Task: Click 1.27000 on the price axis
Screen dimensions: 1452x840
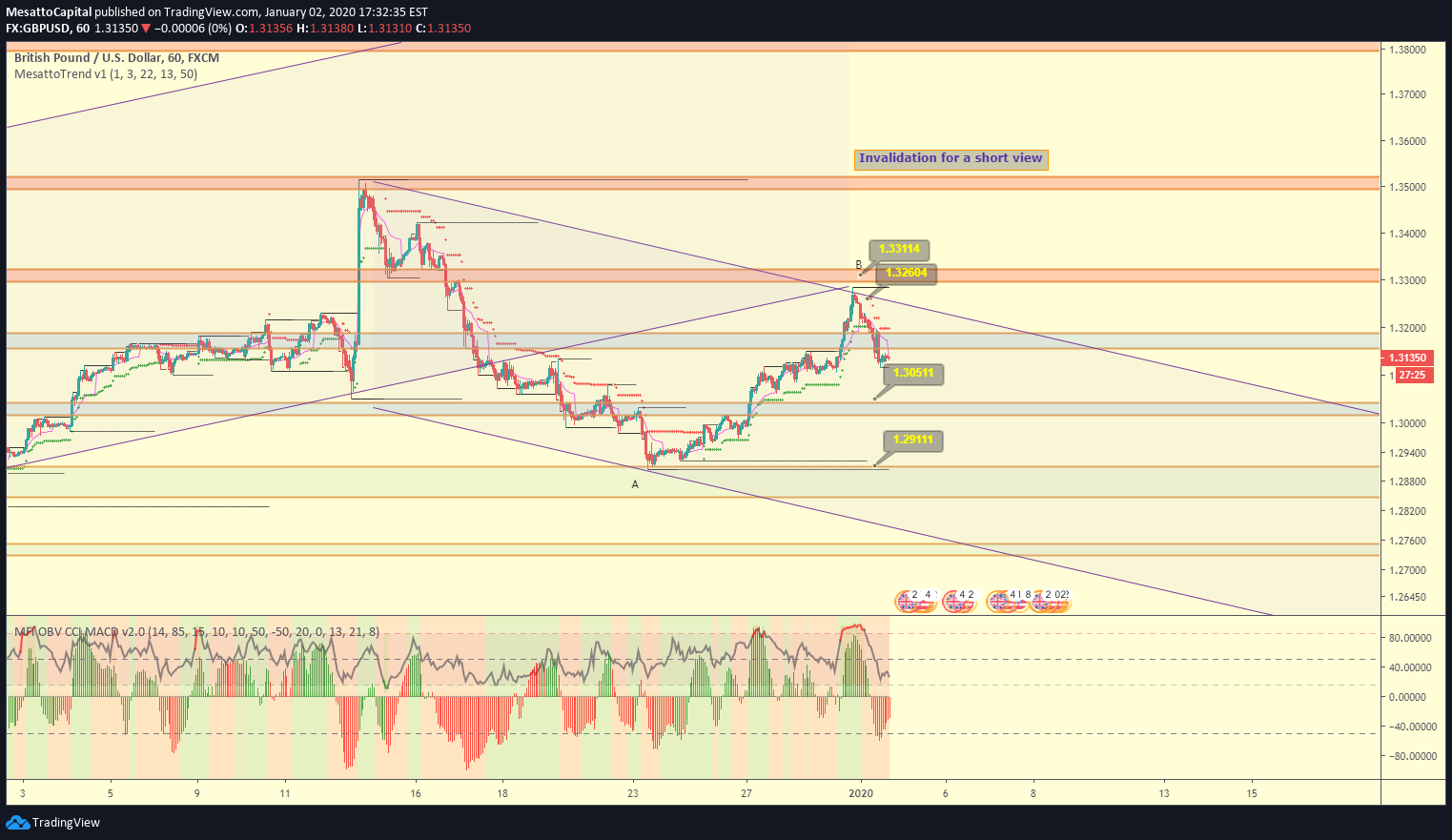Action: click(x=1407, y=570)
